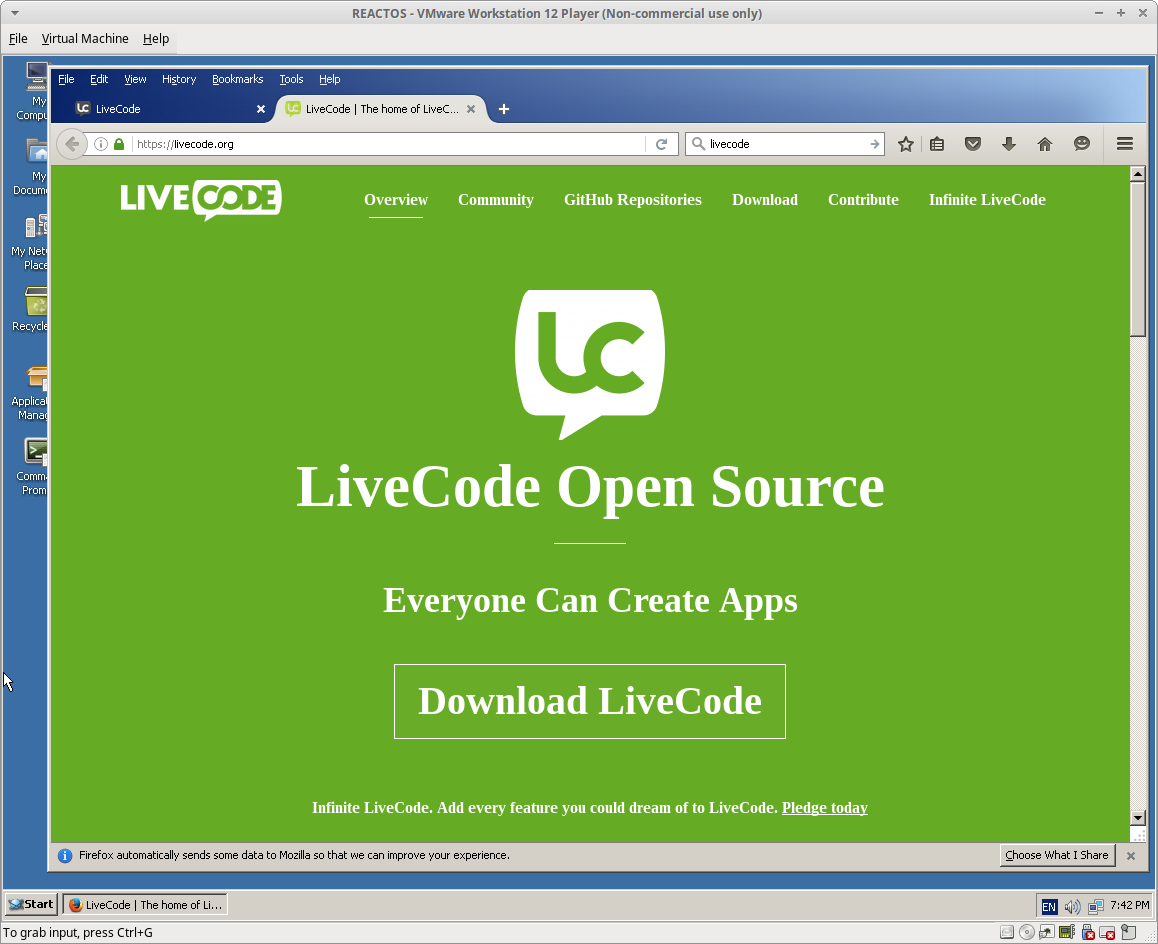Bookmark this page with the star icon
Image resolution: width=1158 pixels, height=944 pixels.
(x=906, y=144)
